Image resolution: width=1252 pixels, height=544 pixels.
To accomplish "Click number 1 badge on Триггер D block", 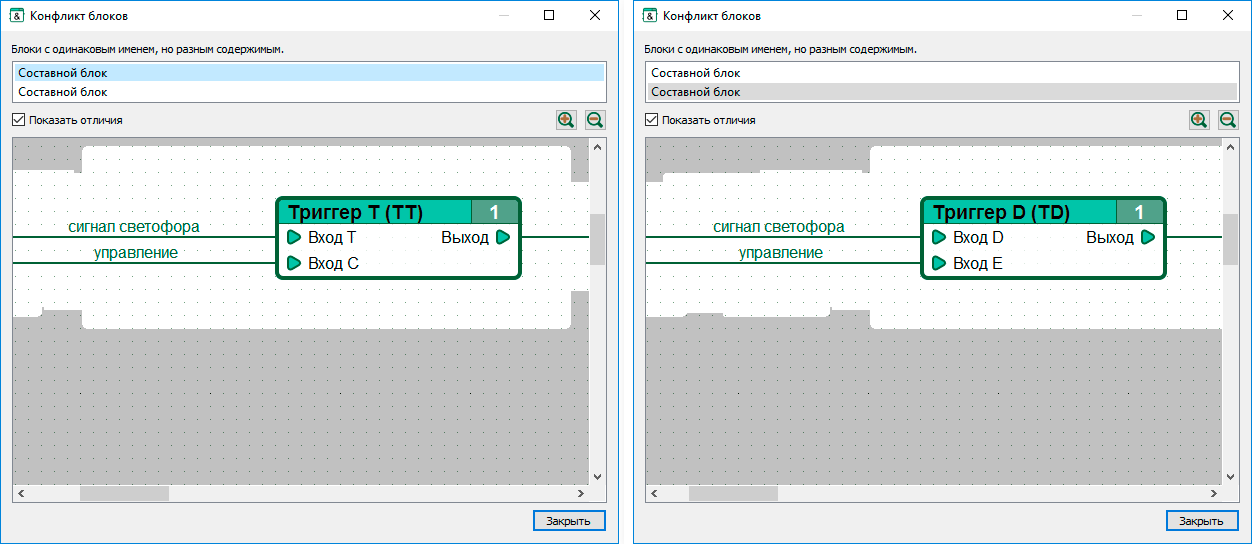I will (x=1140, y=212).
